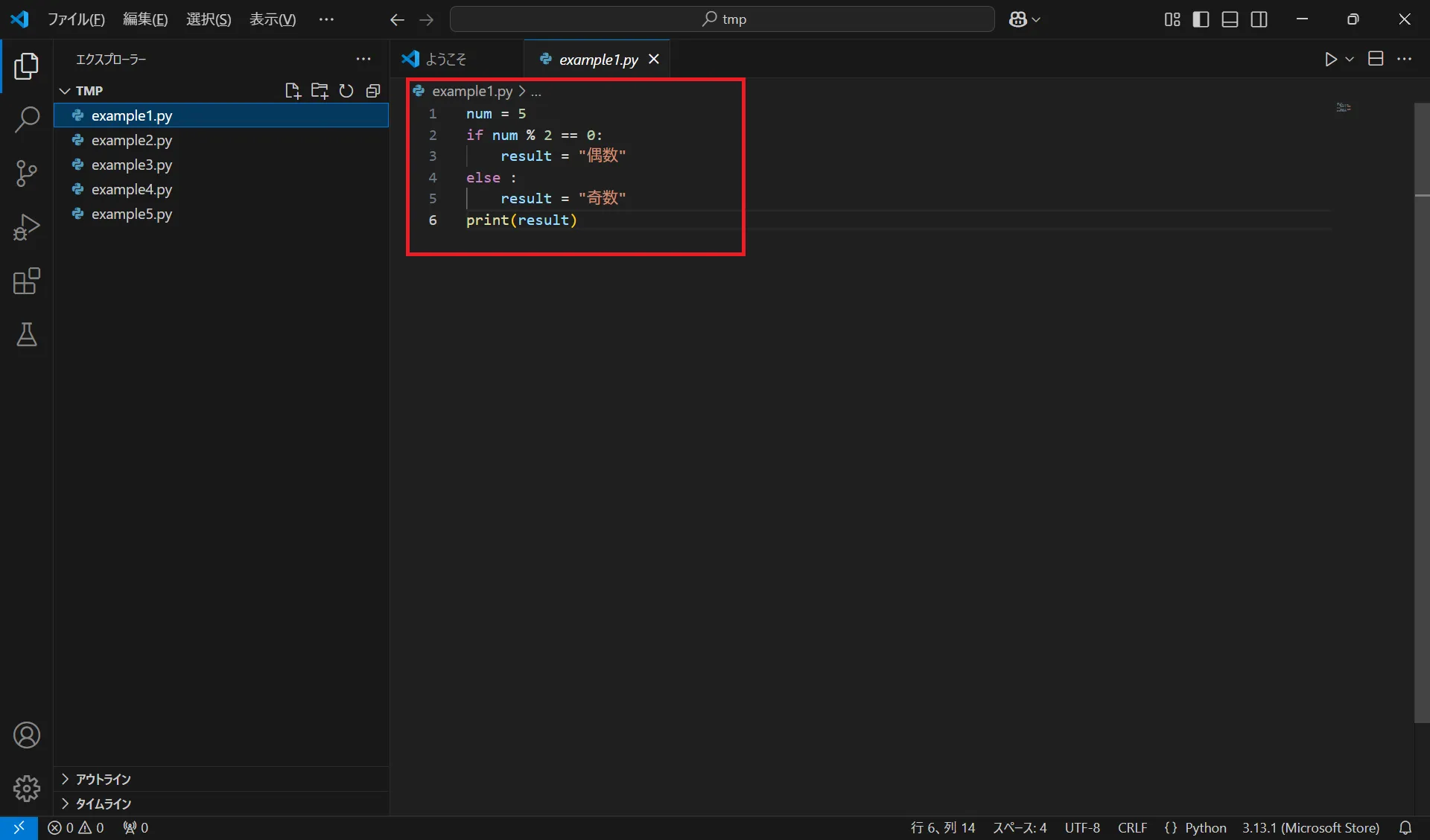Toggle the primary side bar

point(1201,19)
